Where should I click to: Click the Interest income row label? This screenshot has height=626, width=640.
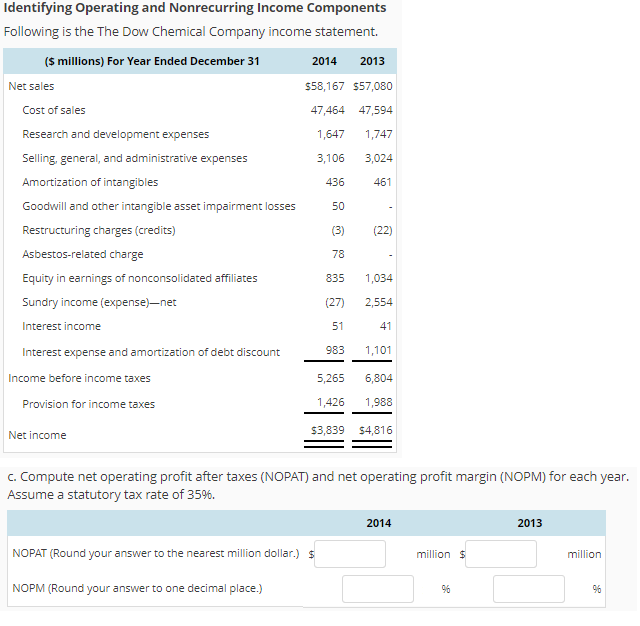tap(62, 327)
